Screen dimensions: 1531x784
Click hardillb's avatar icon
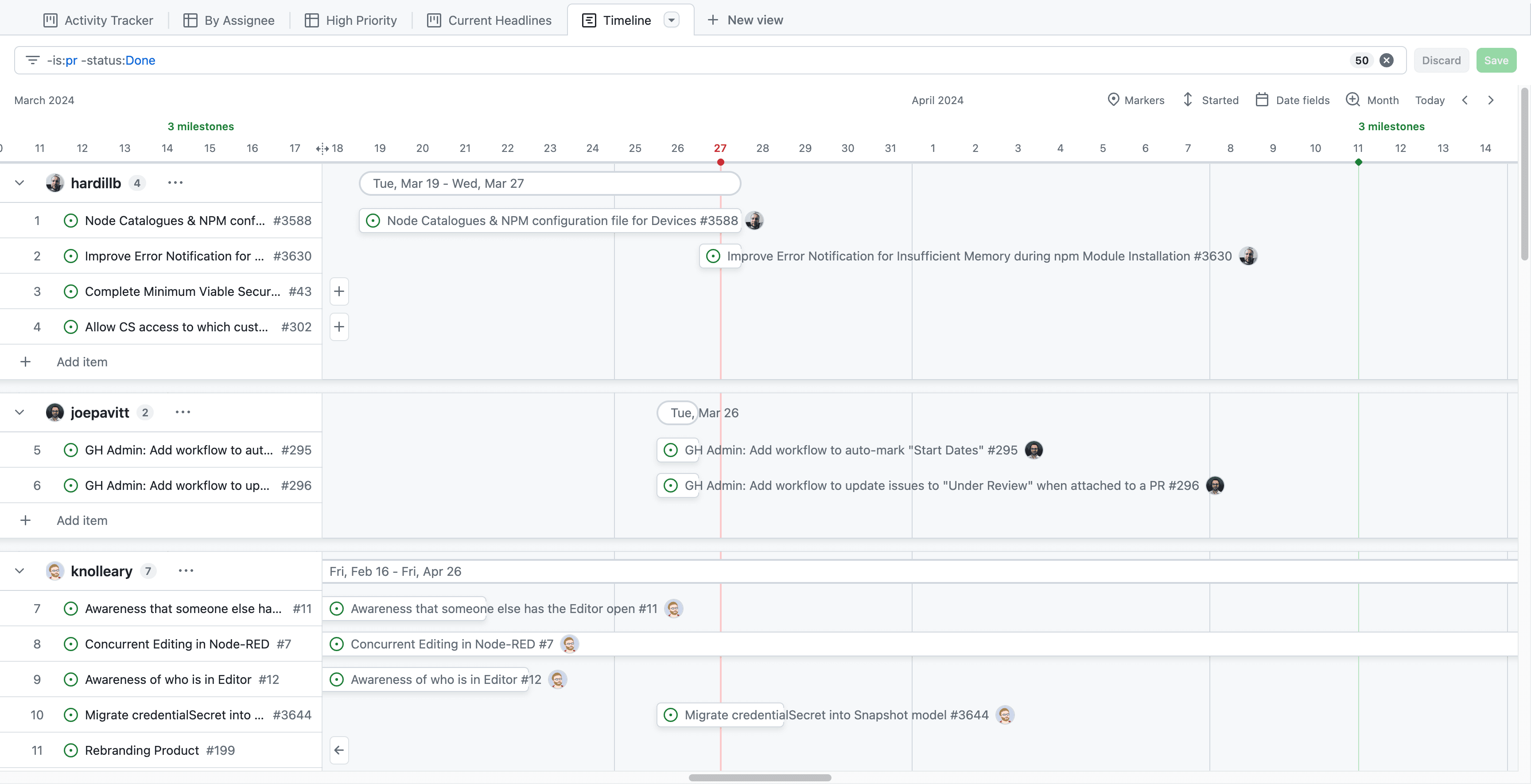54,182
